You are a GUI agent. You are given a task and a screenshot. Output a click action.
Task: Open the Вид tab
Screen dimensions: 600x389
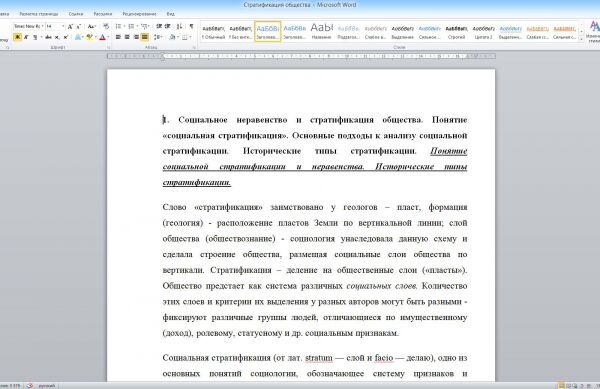coord(171,14)
